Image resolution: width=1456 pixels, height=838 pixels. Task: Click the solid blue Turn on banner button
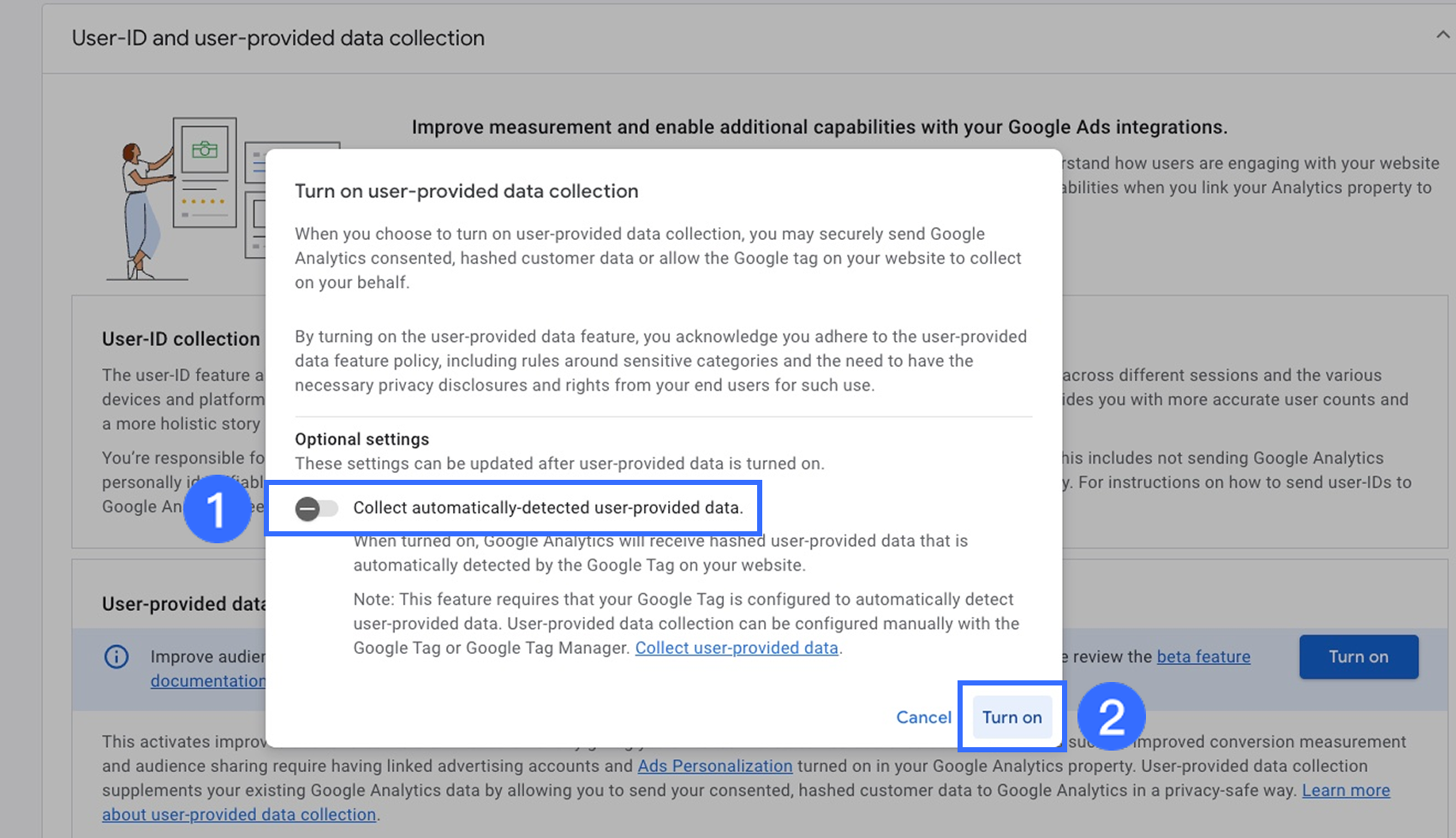1358,657
